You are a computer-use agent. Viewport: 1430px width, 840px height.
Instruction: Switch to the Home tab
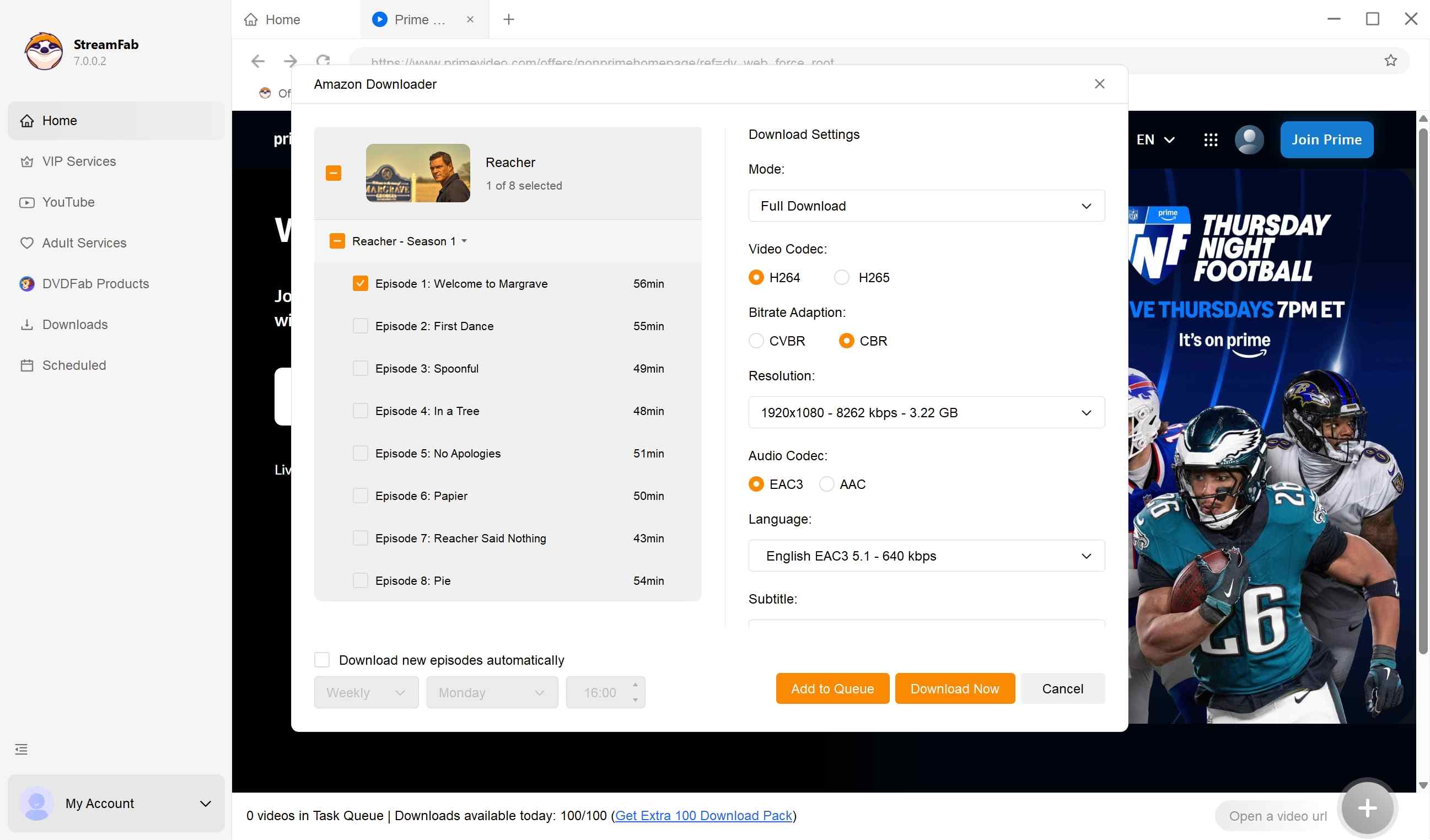pos(282,19)
